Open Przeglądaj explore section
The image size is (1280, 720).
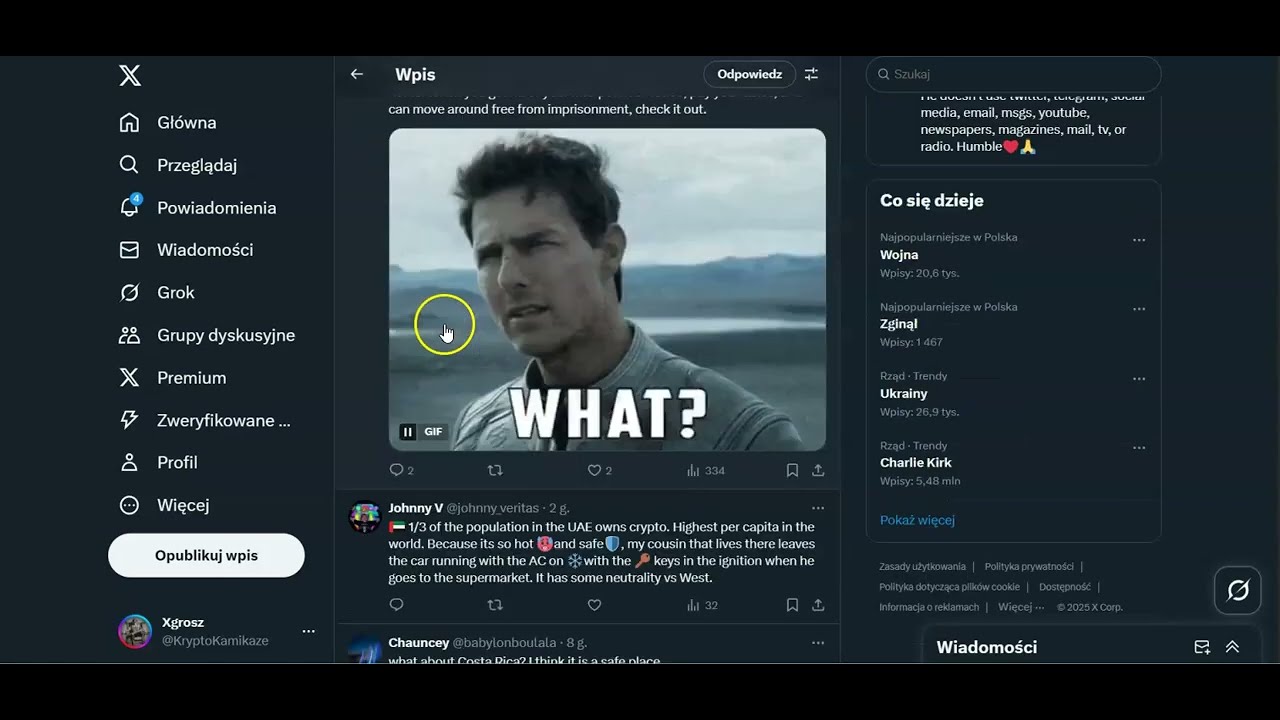pyautogui.click(x=178, y=165)
